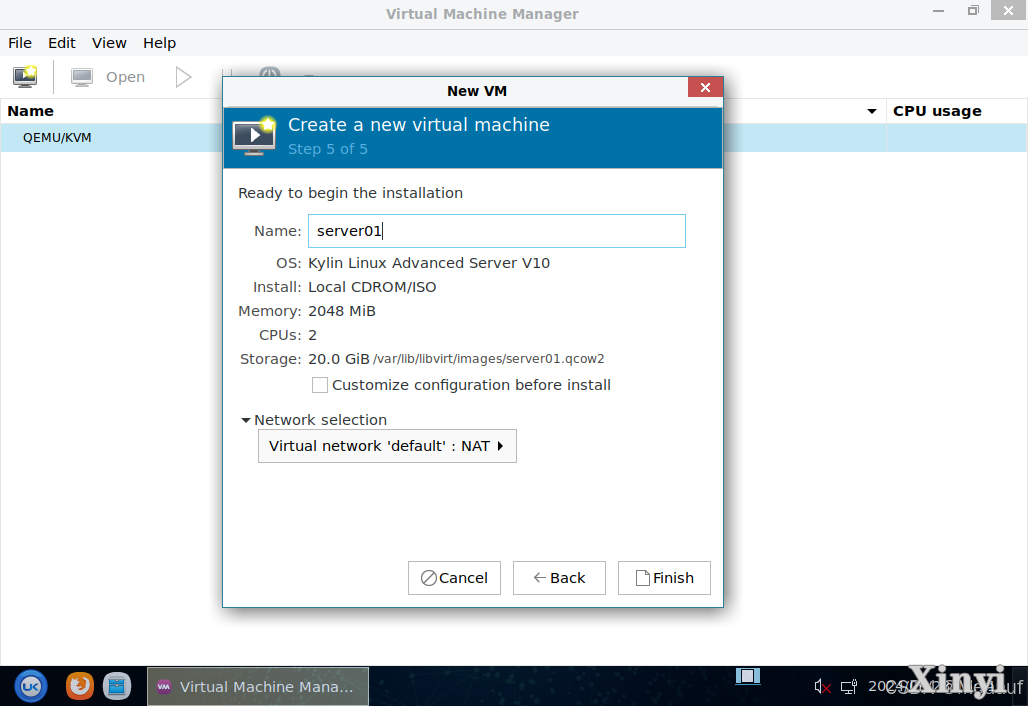Open the Edit menu

point(62,43)
